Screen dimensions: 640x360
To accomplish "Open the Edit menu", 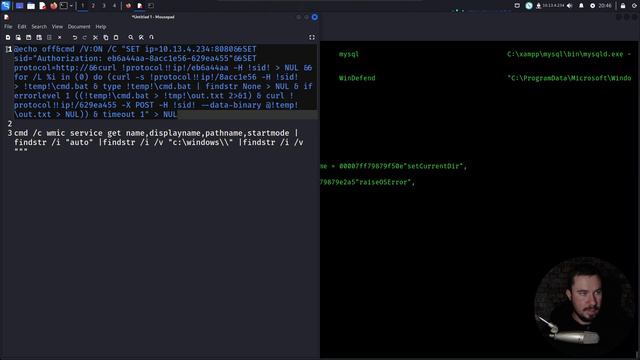I will point(22,27).
